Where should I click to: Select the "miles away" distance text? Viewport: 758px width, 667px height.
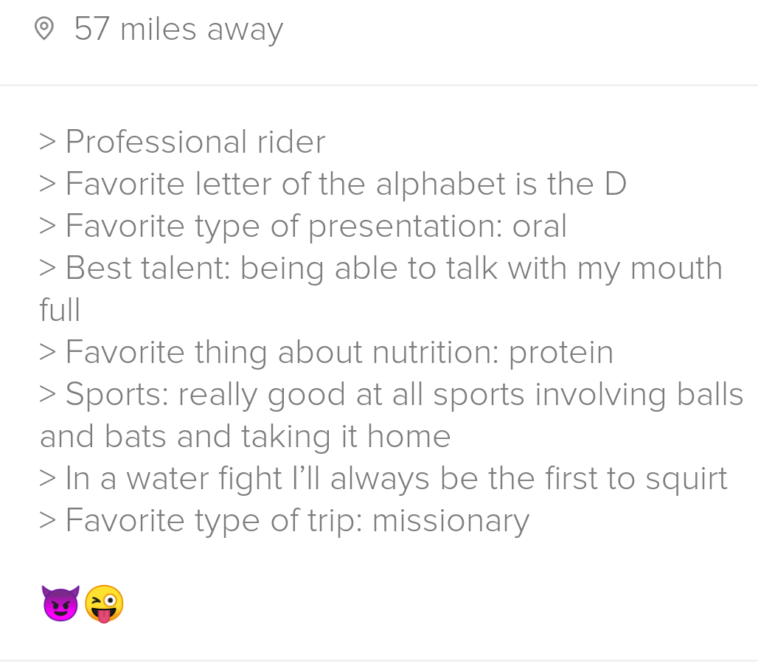click(201, 30)
